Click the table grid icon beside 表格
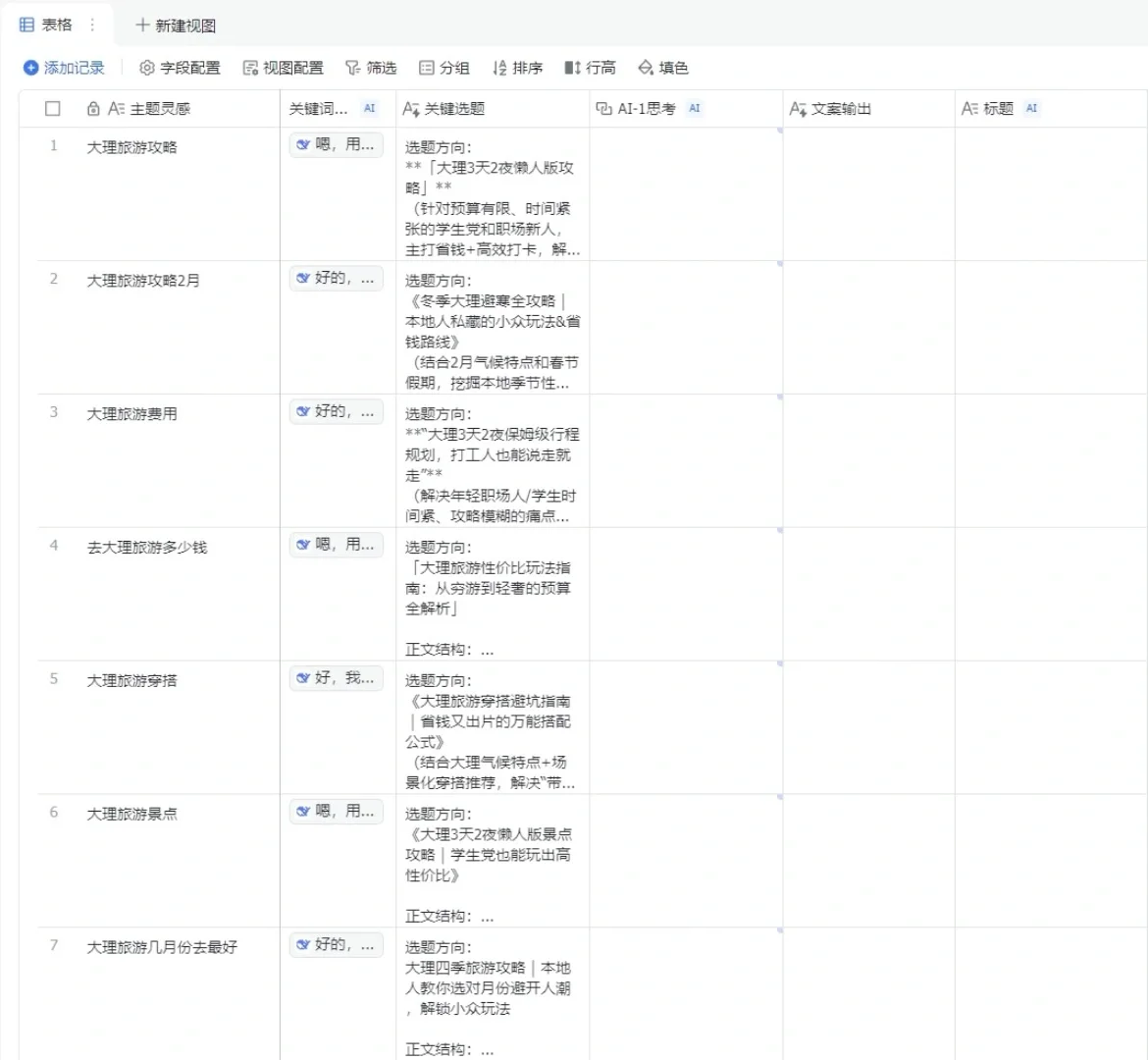Screen dimensions: 1148x1060 pos(25,25)
